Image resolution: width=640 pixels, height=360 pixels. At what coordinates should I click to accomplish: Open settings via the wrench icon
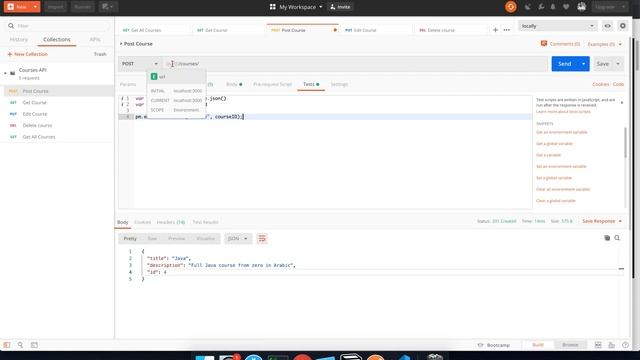coord(541,7)
